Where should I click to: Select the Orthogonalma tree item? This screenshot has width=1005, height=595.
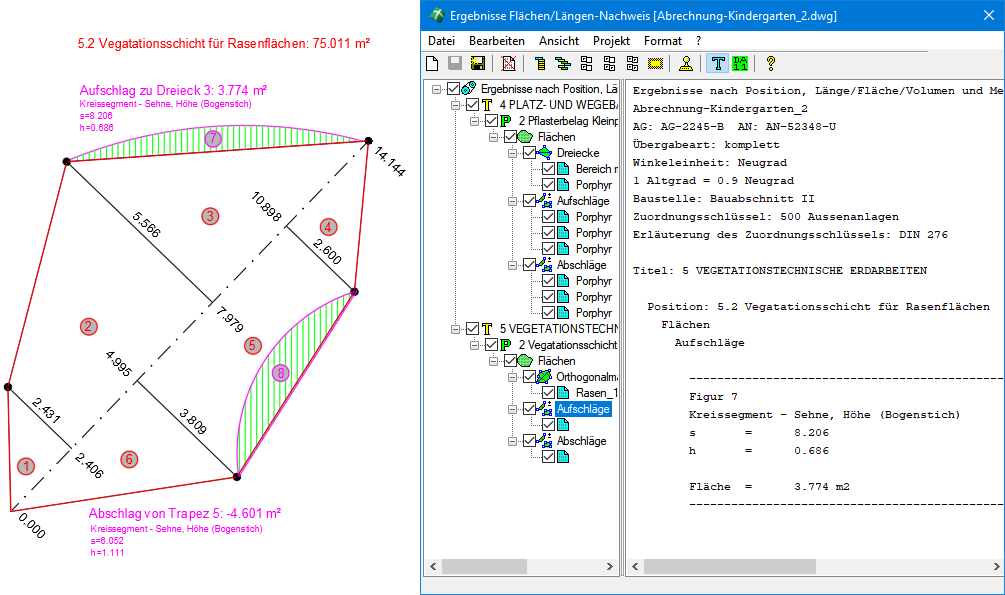pyautogui.click(x=581, y=377)
